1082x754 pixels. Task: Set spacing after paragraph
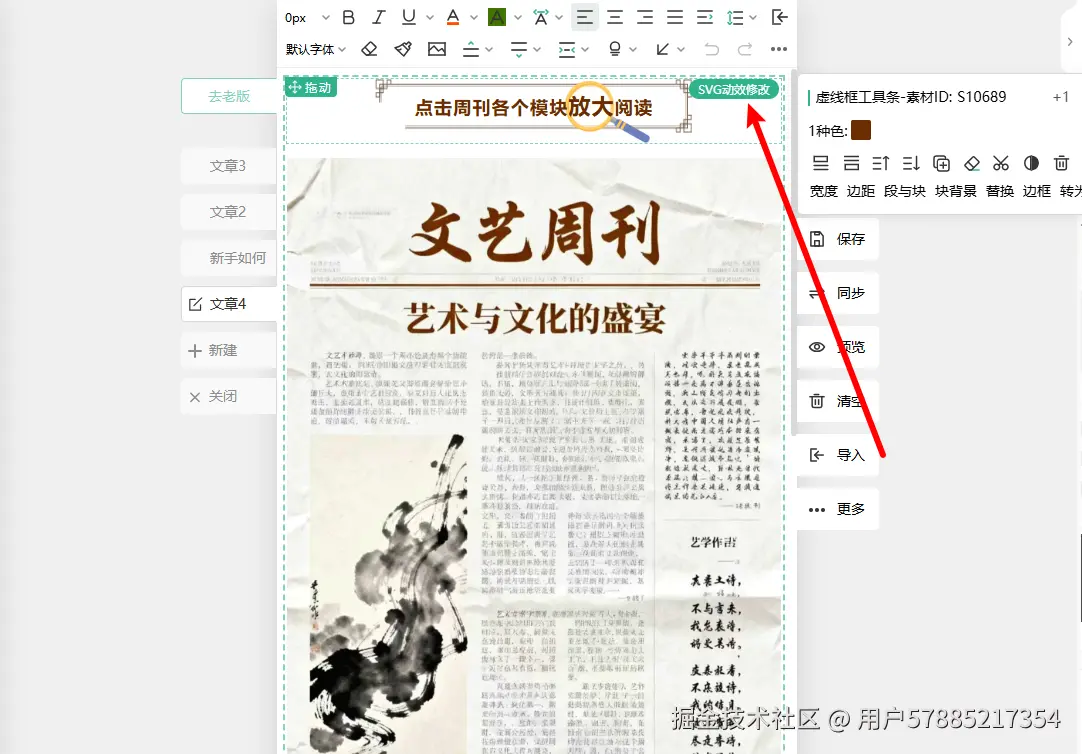coord(519,49)
